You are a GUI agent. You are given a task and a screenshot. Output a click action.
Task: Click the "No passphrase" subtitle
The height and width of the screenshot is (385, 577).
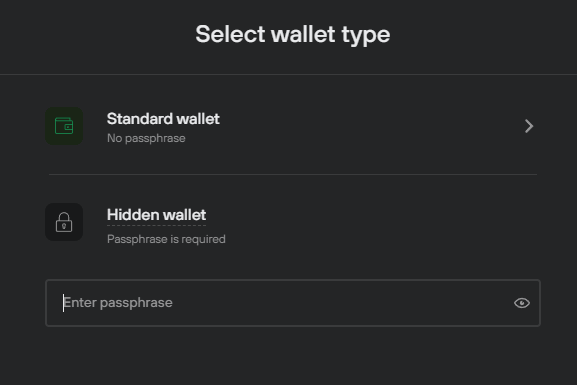(x=146, y=138)
